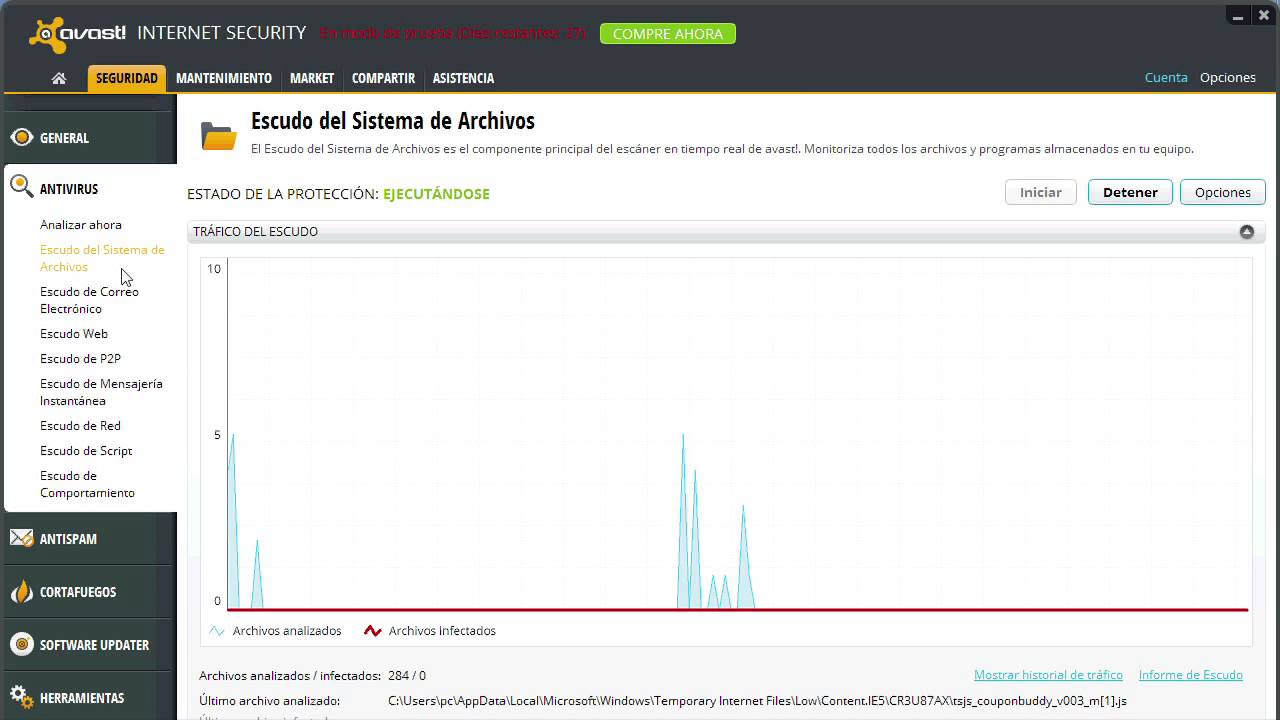
Task: Open the Cuenta link
Action: click(1166, 77)
